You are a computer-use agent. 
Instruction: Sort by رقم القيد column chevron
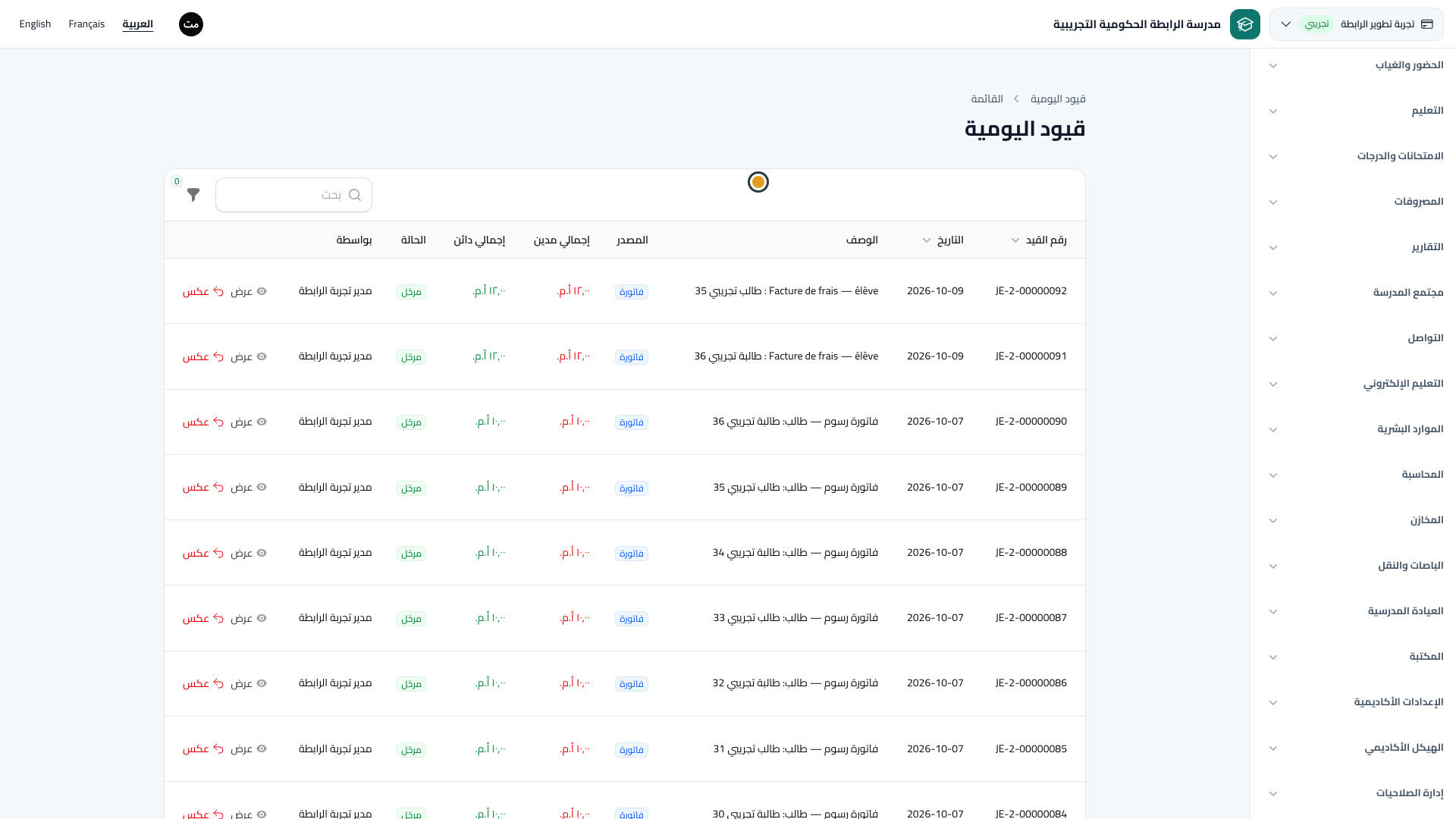tap(1015, 240)
